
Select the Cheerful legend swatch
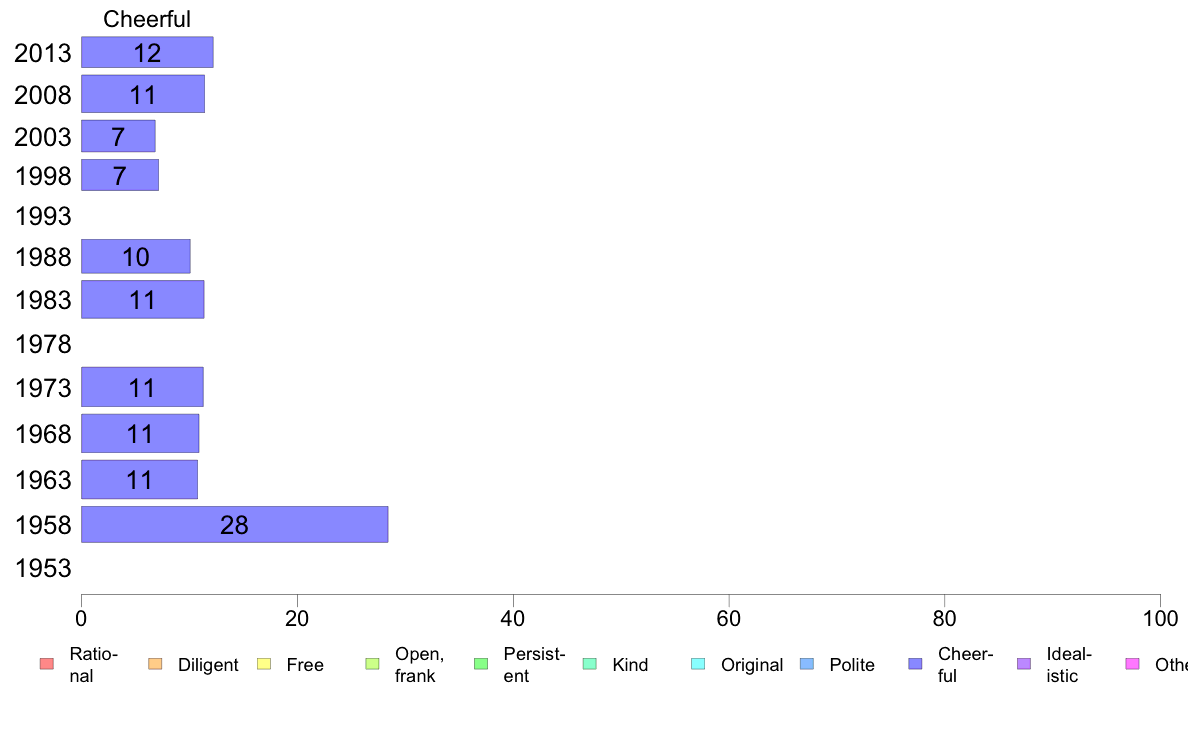click(915, 665)
